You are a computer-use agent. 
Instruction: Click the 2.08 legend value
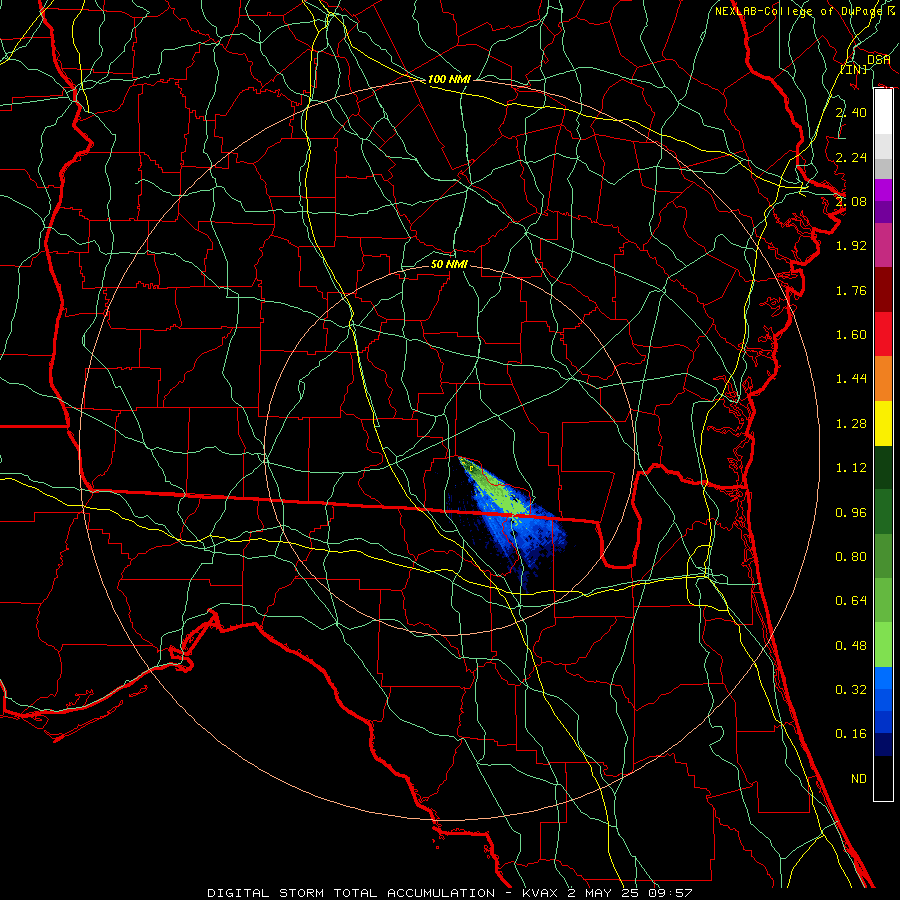pyautogui.click(x=851, y=201)
